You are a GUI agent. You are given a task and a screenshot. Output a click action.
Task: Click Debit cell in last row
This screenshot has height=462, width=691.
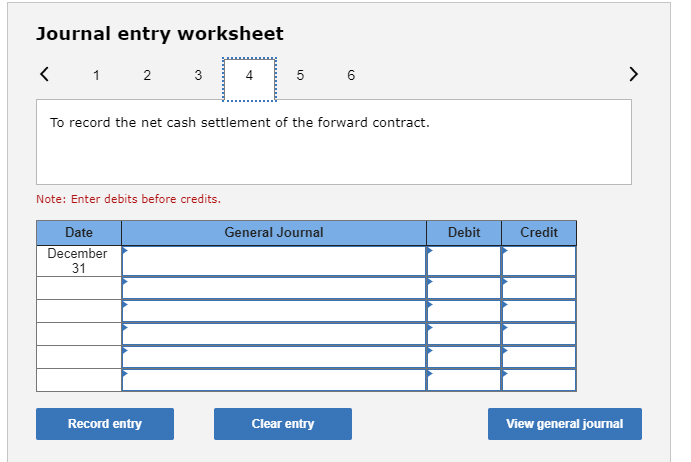click(x=464, y=380)
